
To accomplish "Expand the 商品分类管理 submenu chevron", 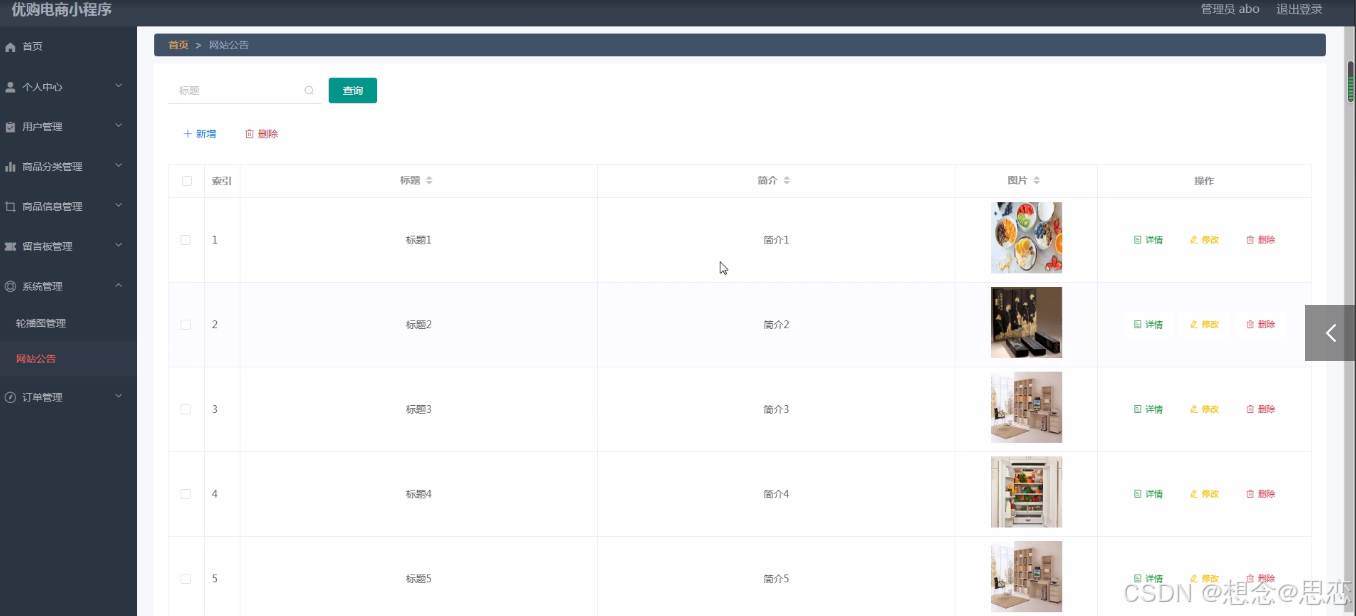I will click(x=118, y=166).
